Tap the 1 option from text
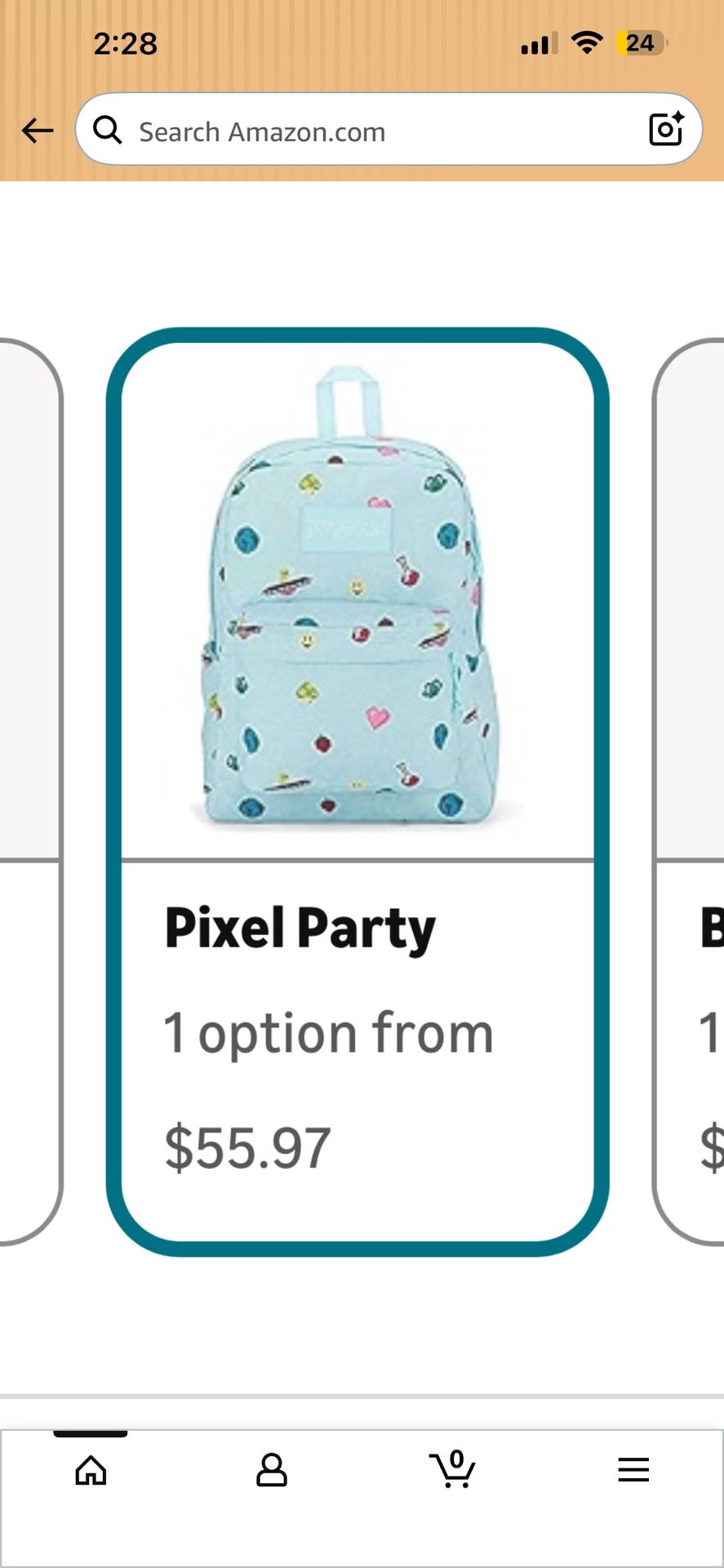724x1568 pixels. pyautogui.click(x=329, y=1033)
